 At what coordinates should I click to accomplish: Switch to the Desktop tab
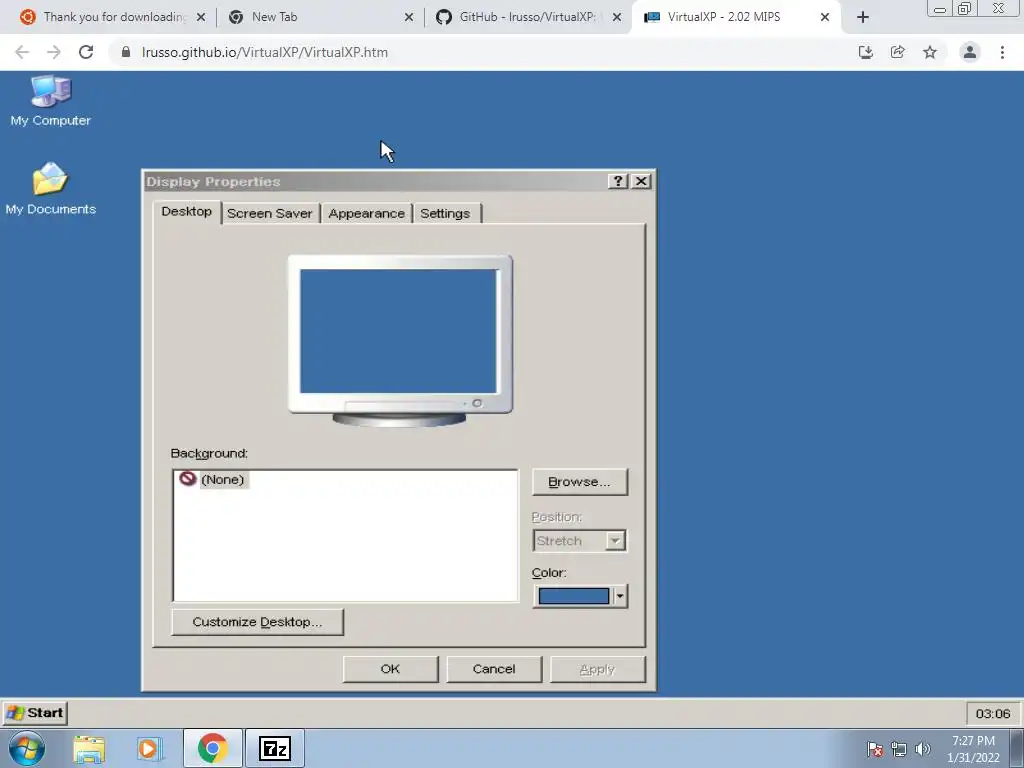click(187, 212)
